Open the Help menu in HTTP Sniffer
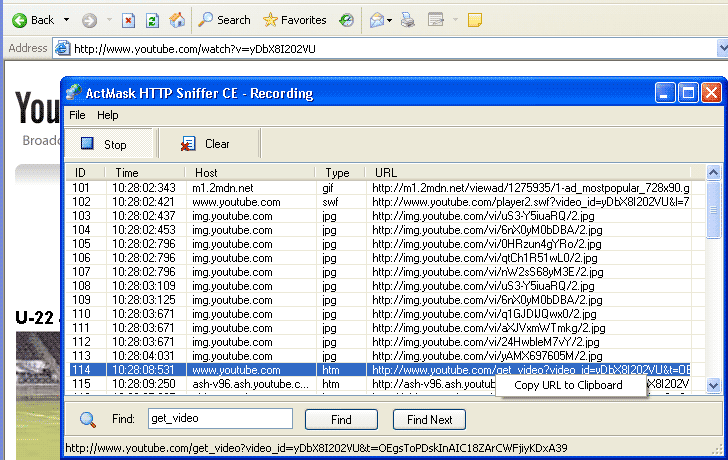This screenshot has height=460, width=728. 108,115
